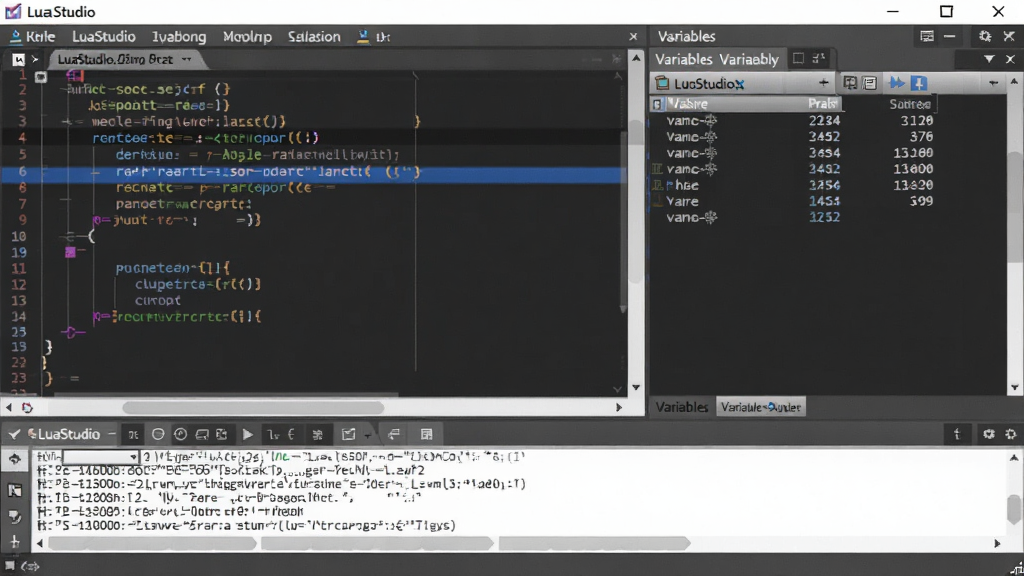Click the table grid icon in console toolbar

point(426,434)
